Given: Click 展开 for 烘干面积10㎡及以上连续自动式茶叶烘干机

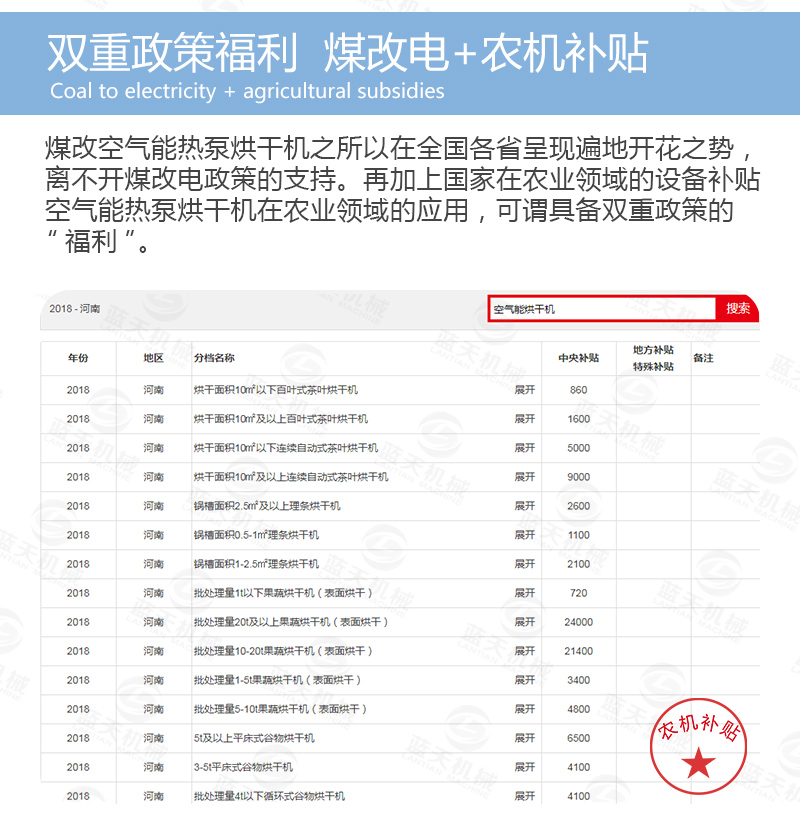Looking at the screenshot, I should tap(524, 477).
